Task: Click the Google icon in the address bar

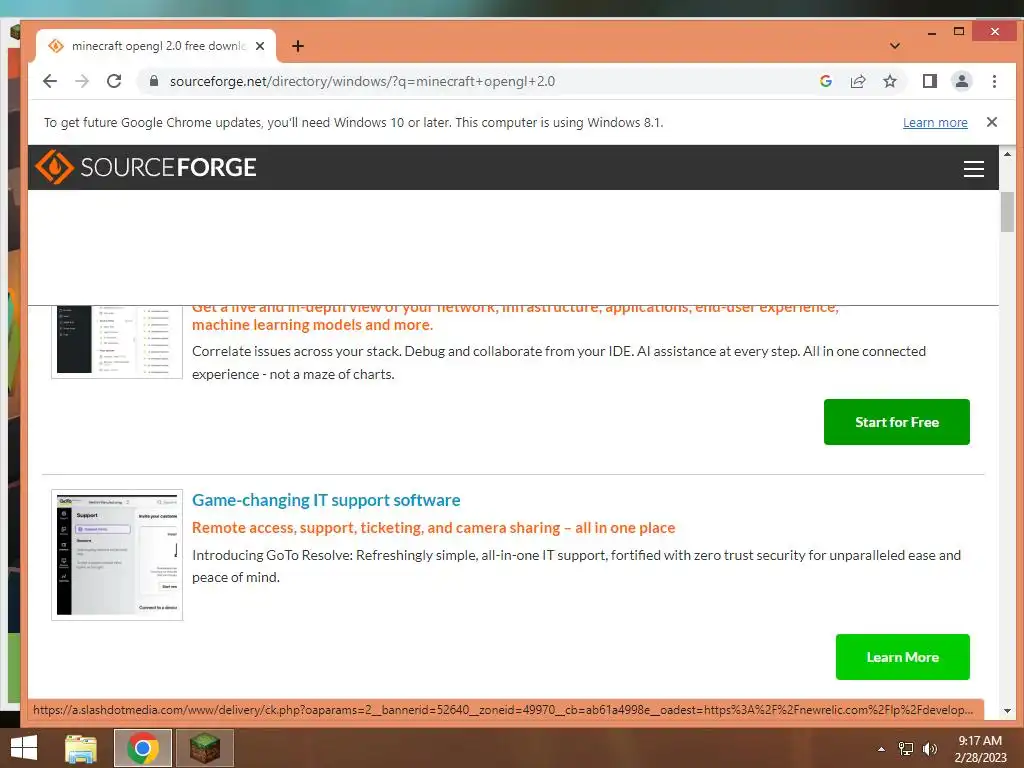Action: [x=825, y=81]
